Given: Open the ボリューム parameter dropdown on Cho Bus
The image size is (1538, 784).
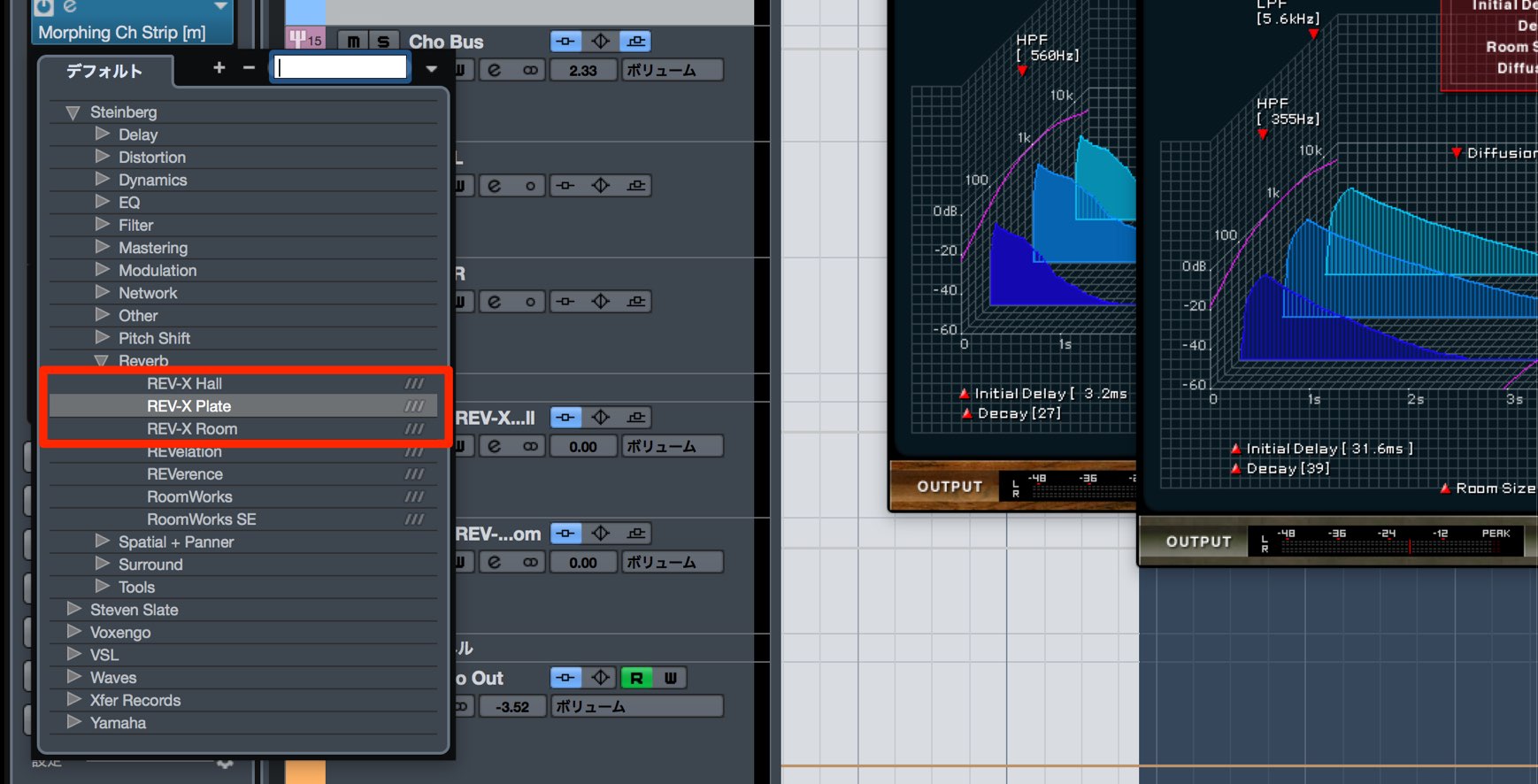Looking at the screenshot, I should tap(673, 70).
